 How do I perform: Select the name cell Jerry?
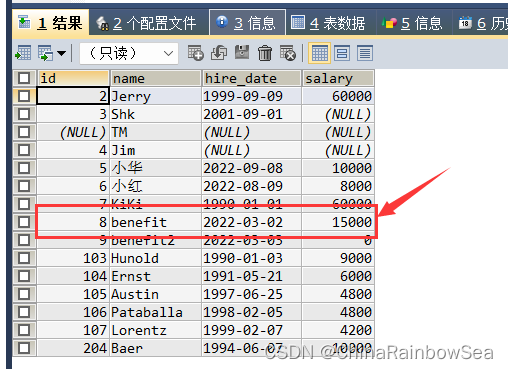click(156, 96)
